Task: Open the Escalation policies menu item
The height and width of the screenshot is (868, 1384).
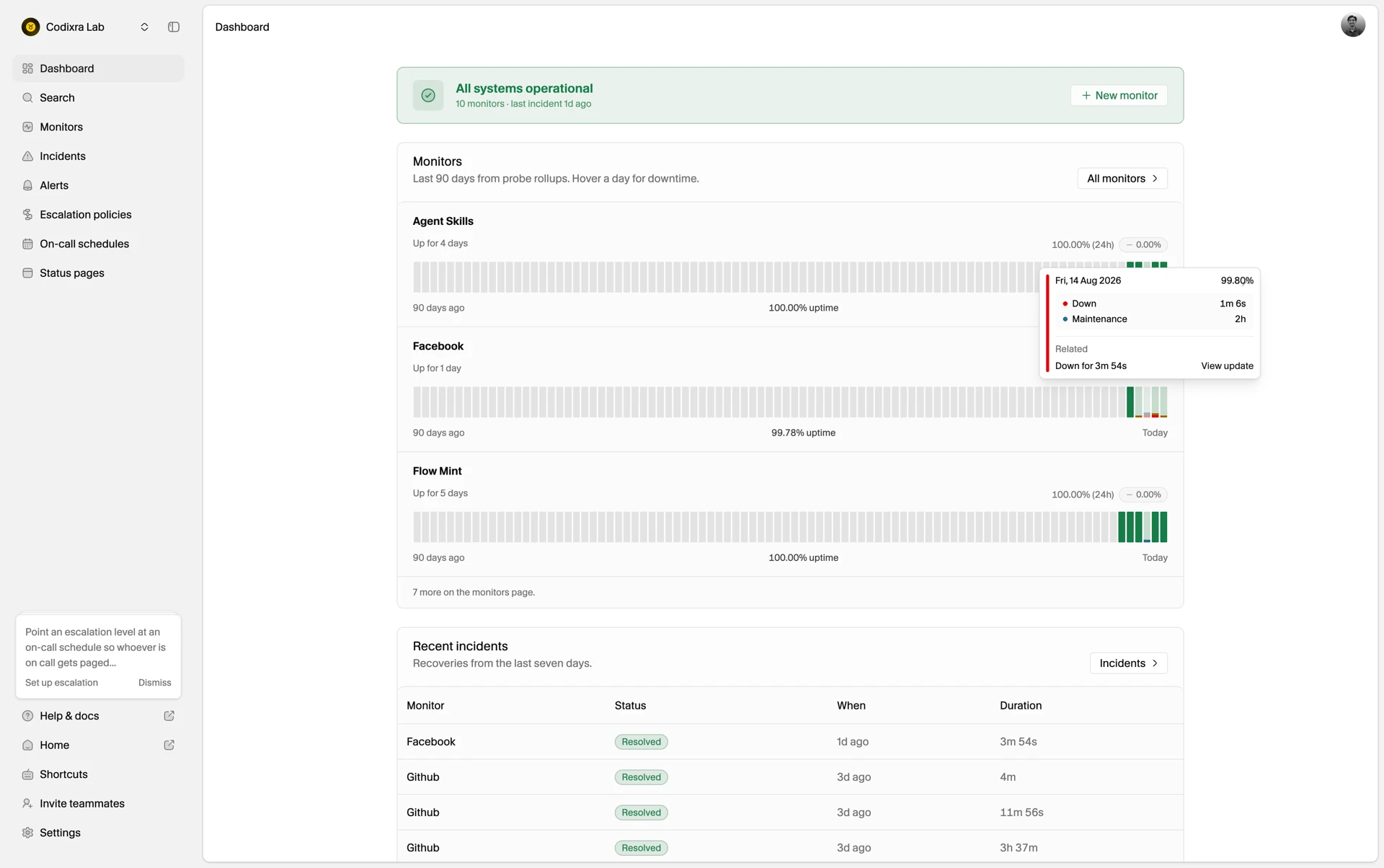Action: coord(98,214)
